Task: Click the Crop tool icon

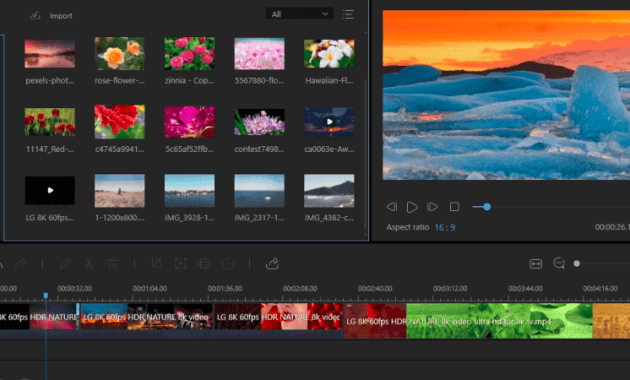Action: coord(156,264)
